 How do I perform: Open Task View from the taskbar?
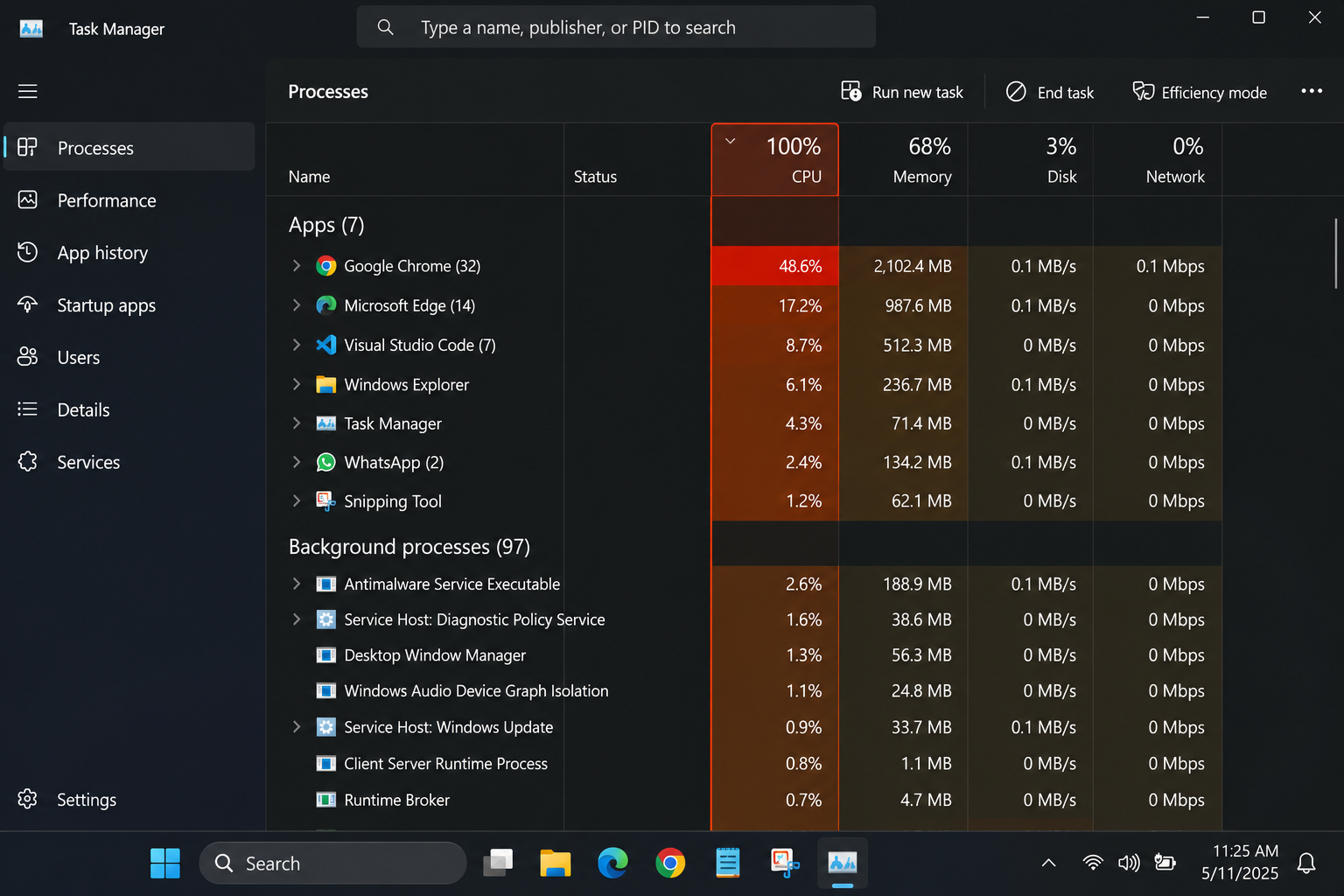tap(499, 864)
